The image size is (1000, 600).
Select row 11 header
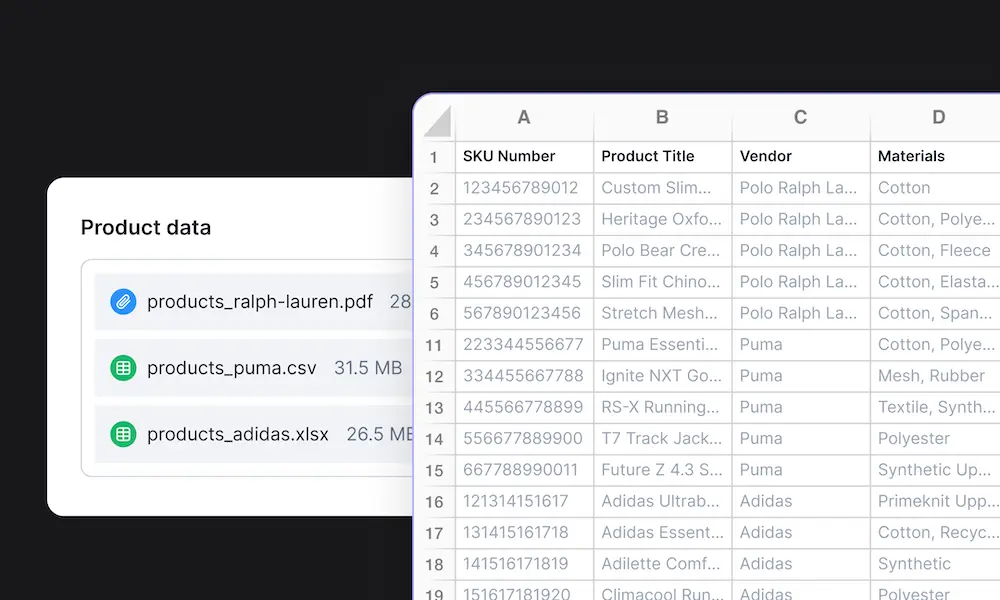pyautogui.click(x=434, y=345)
